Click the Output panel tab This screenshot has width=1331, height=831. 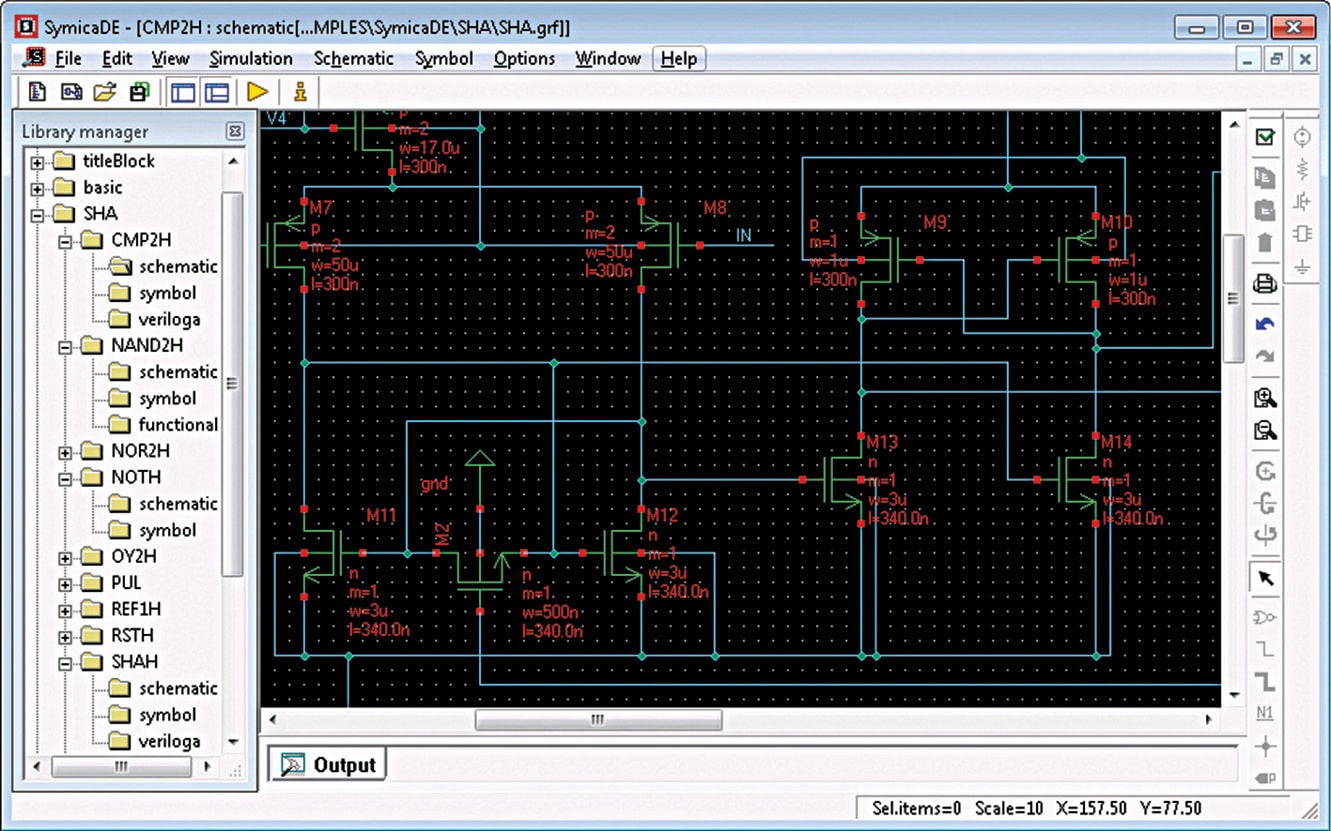pos(329,765)
